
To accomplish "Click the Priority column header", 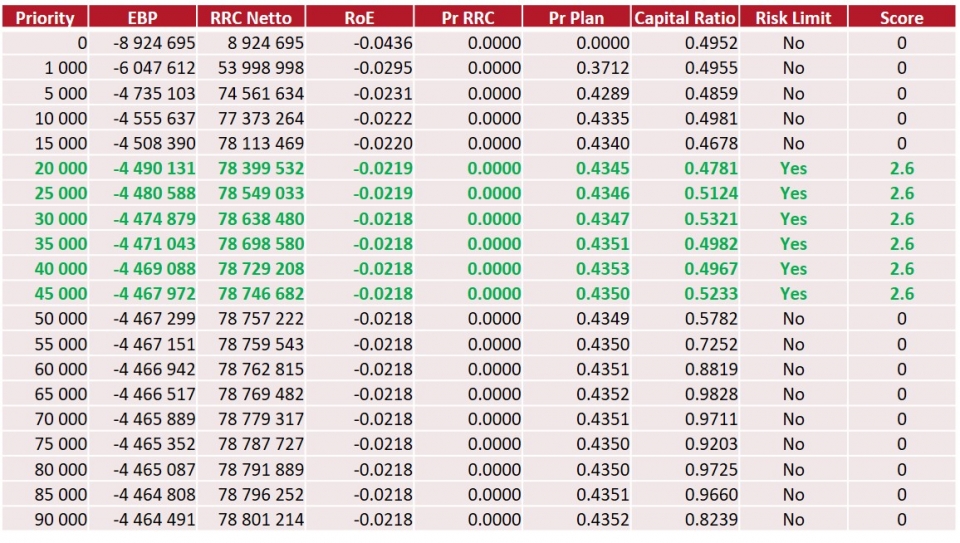I will [45, 18].
